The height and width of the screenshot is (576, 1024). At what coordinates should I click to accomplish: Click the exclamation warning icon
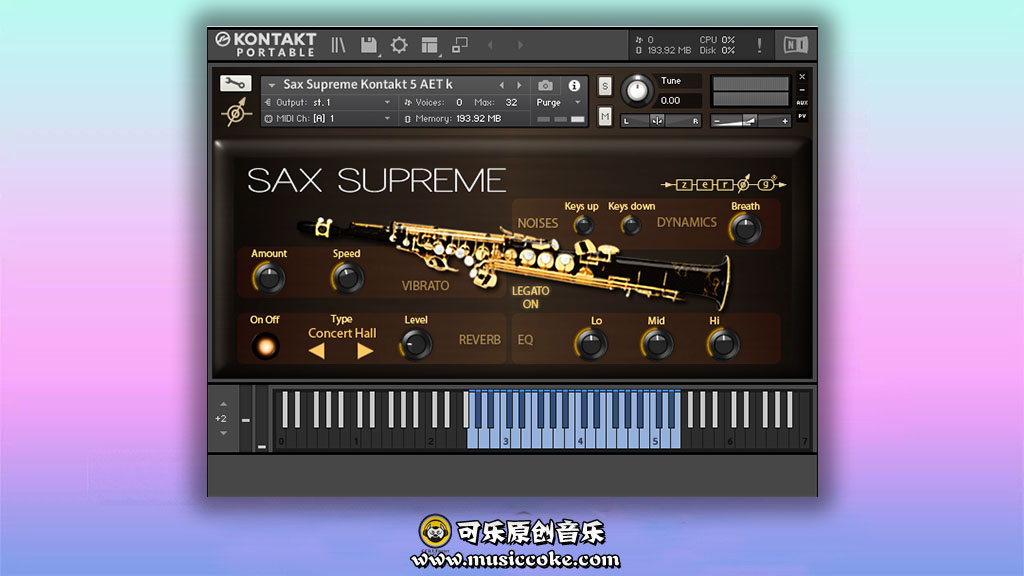pos(759,45)
